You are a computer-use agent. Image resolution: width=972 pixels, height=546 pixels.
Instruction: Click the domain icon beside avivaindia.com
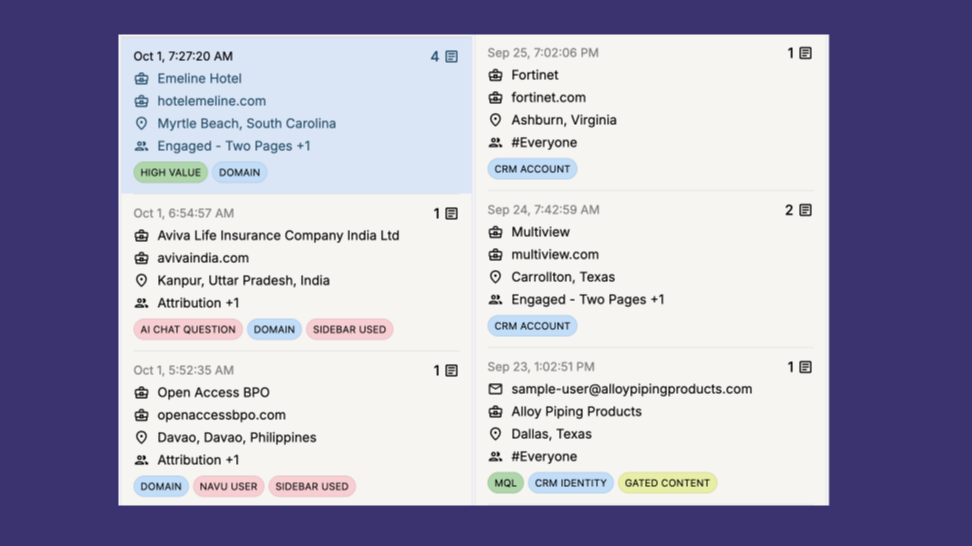tap(141, 258)
